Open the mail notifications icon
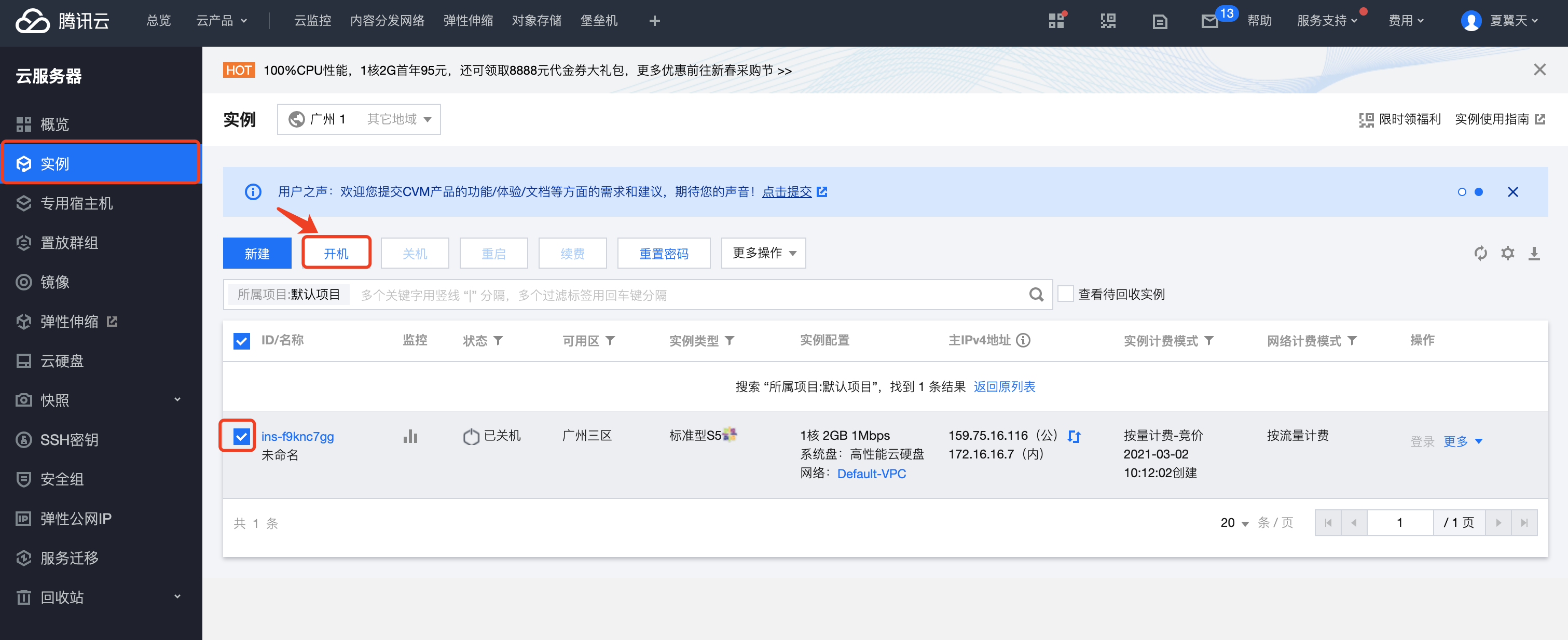The image size is (1568, 640). click(x=1209, y=21)
